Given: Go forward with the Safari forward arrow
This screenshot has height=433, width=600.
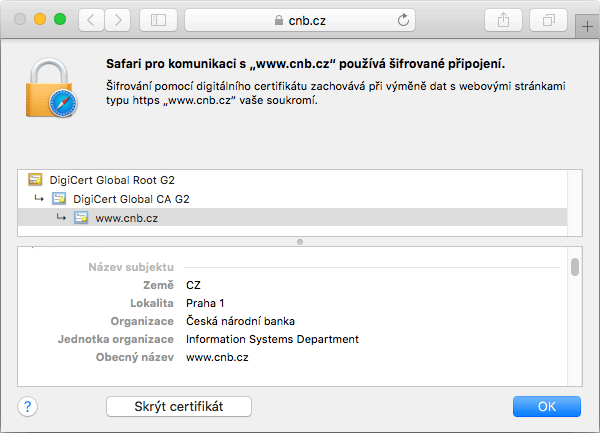Looking at the screenshot, I should (118, 20).
